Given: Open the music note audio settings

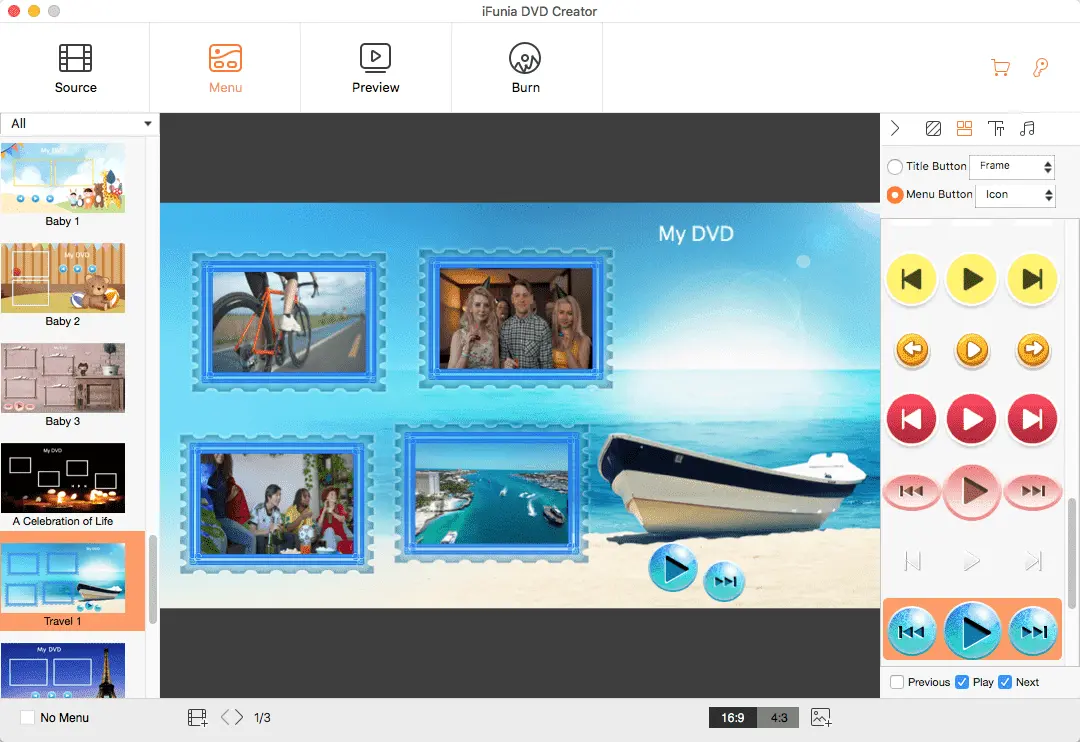Looking at the screenshot, I should click(x=1027, y=128).
